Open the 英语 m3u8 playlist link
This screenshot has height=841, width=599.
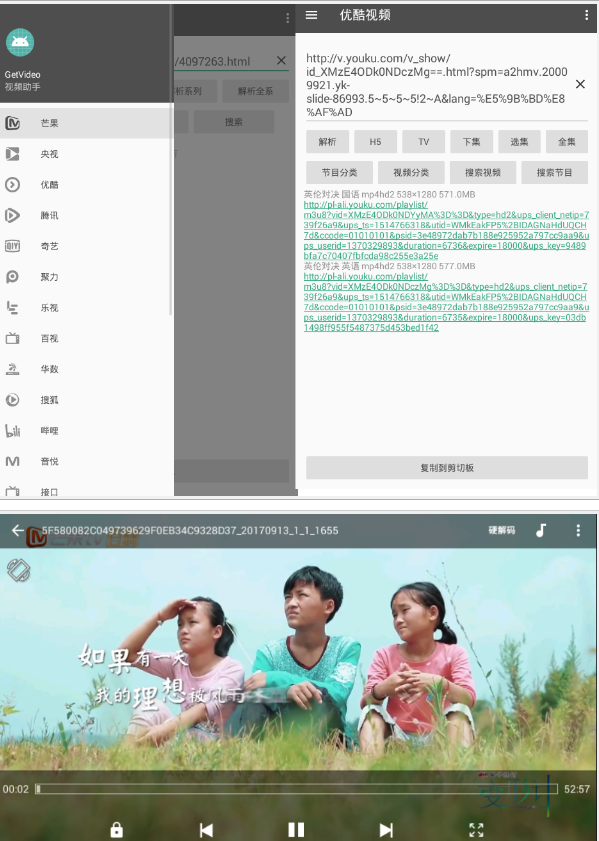click(x=446, y=302)
